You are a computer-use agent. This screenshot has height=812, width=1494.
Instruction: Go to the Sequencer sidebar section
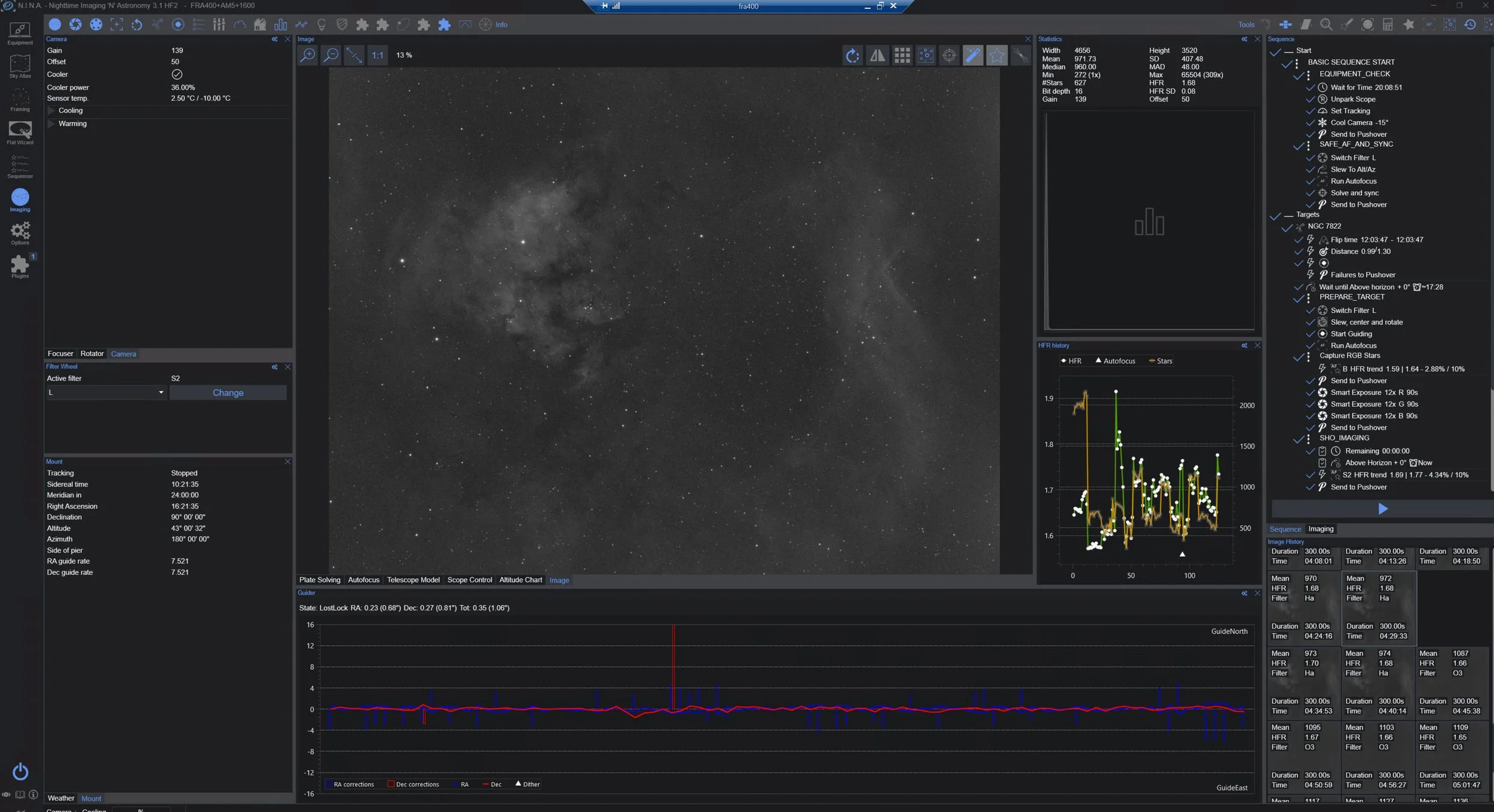point(20,166)
